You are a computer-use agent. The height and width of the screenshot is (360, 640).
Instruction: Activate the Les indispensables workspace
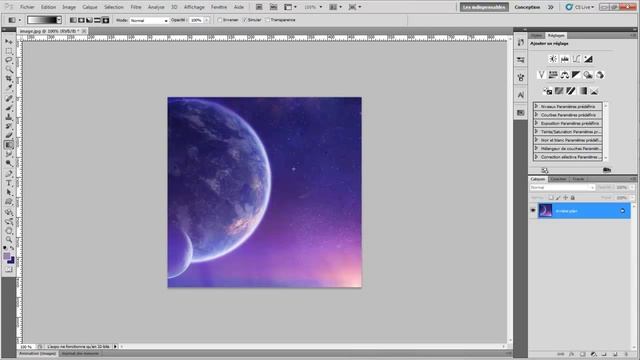(x=484, y=7)
